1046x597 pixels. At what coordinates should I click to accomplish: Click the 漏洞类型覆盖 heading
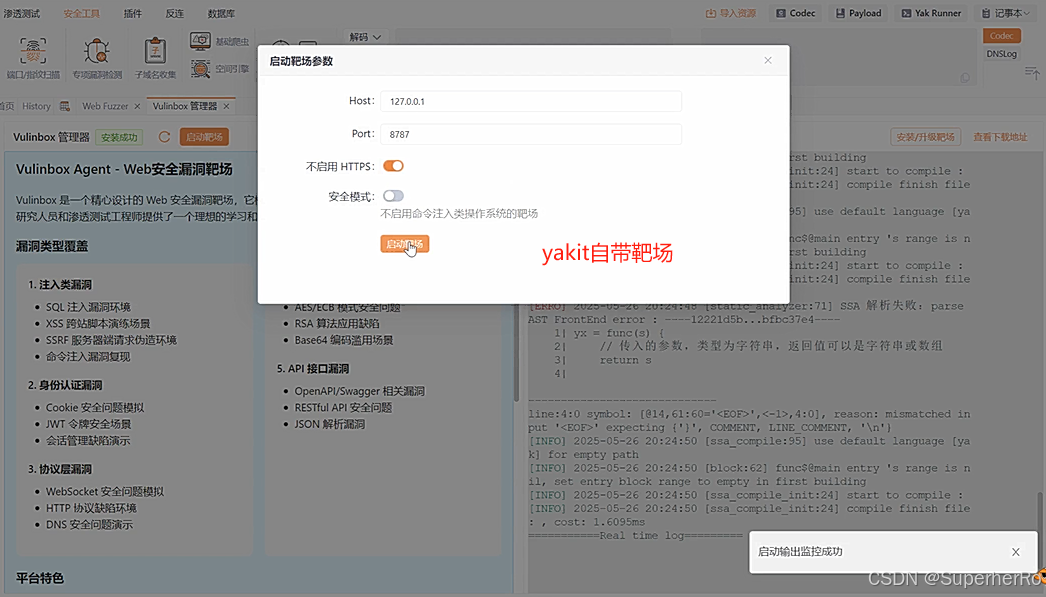(x=52, y=247)
